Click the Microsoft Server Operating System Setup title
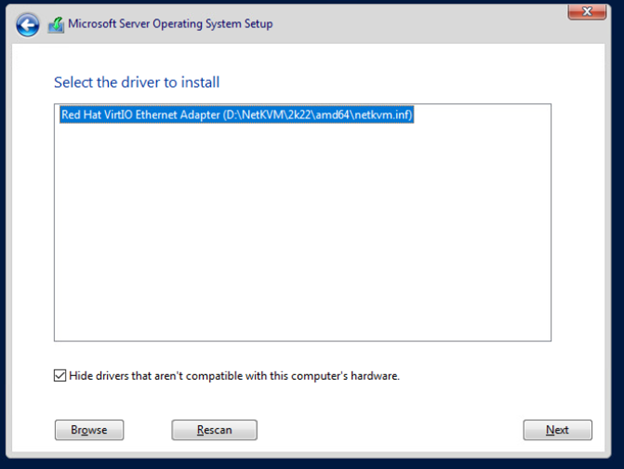Viewport: 624px width, 469px height. click(170, 24)
